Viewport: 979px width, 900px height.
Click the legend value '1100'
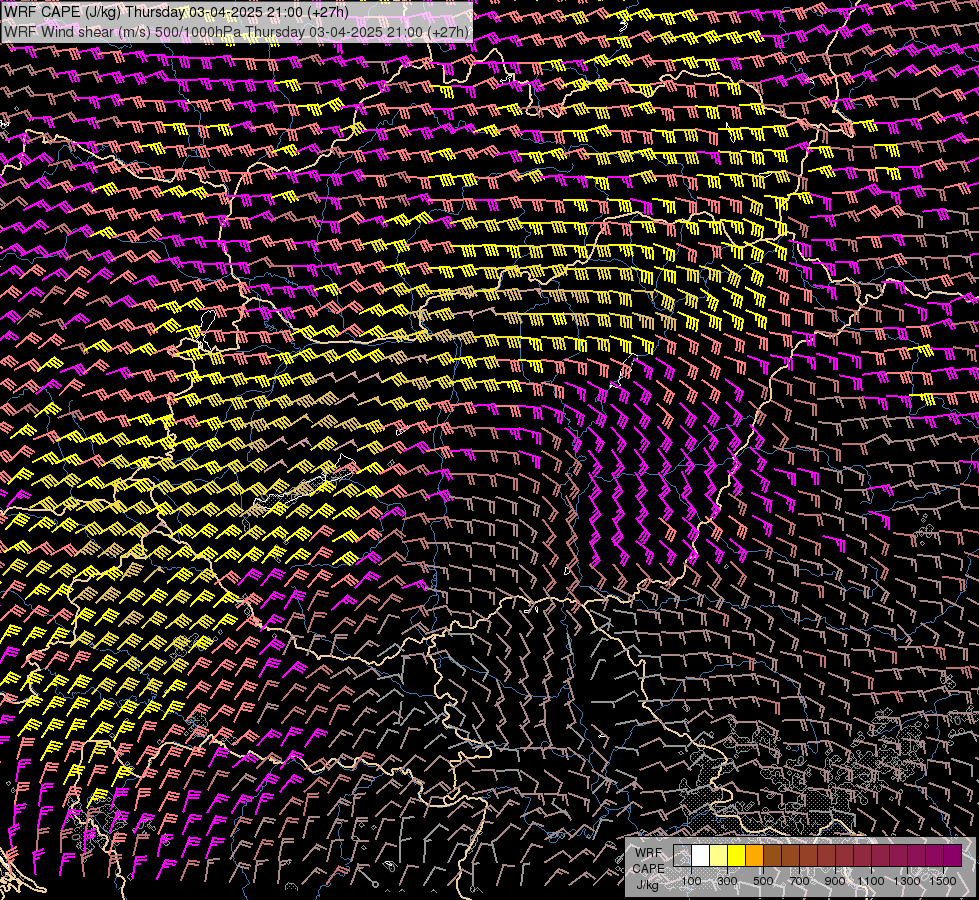coord(870,881)
